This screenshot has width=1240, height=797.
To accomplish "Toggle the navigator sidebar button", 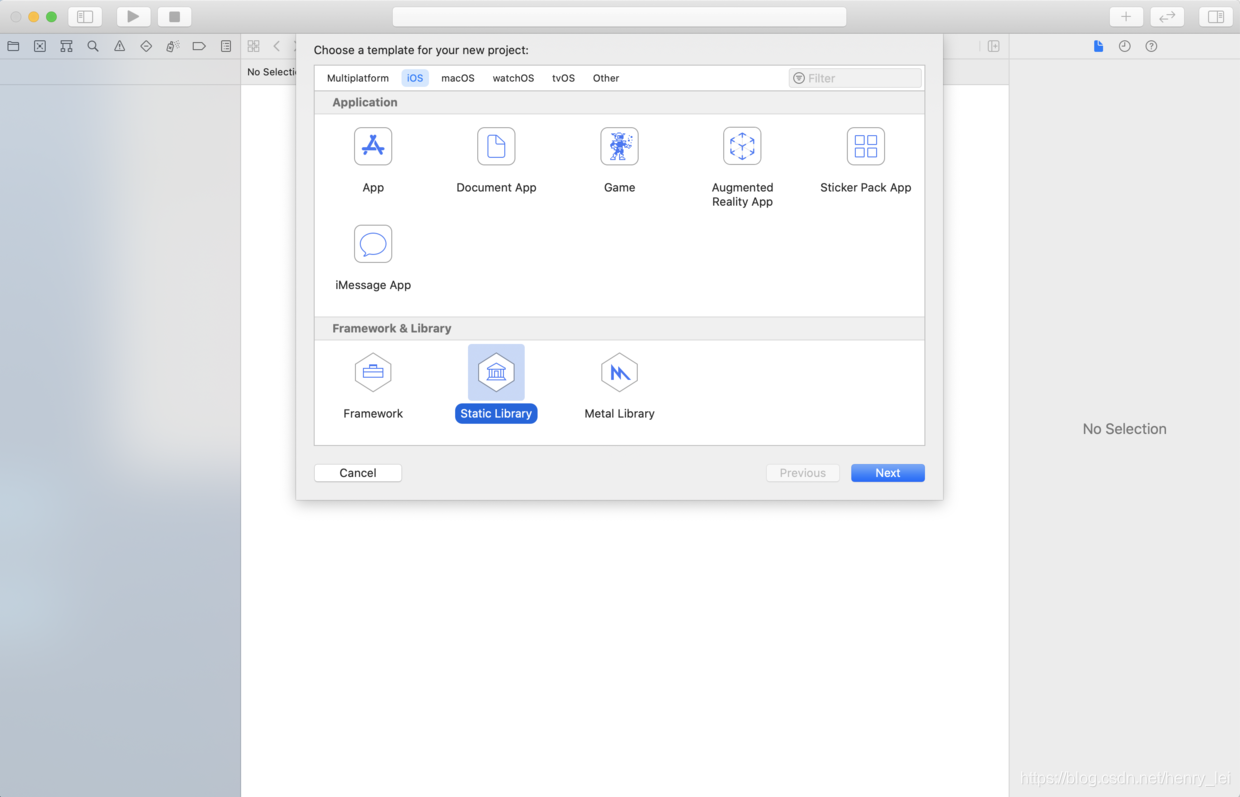I will coord(85,16).
